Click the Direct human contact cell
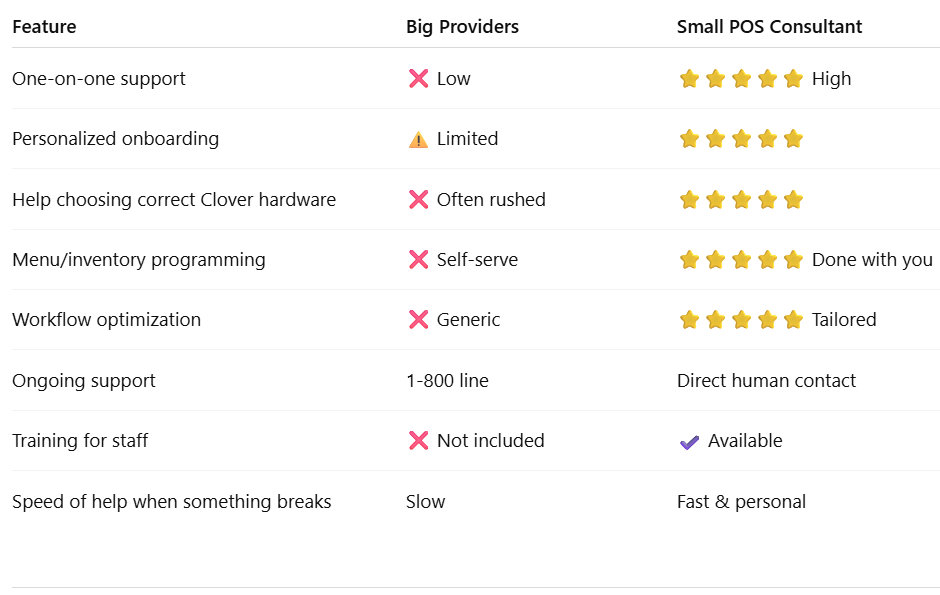The width and height of the screenshot is (940, 595). (766, 380)
